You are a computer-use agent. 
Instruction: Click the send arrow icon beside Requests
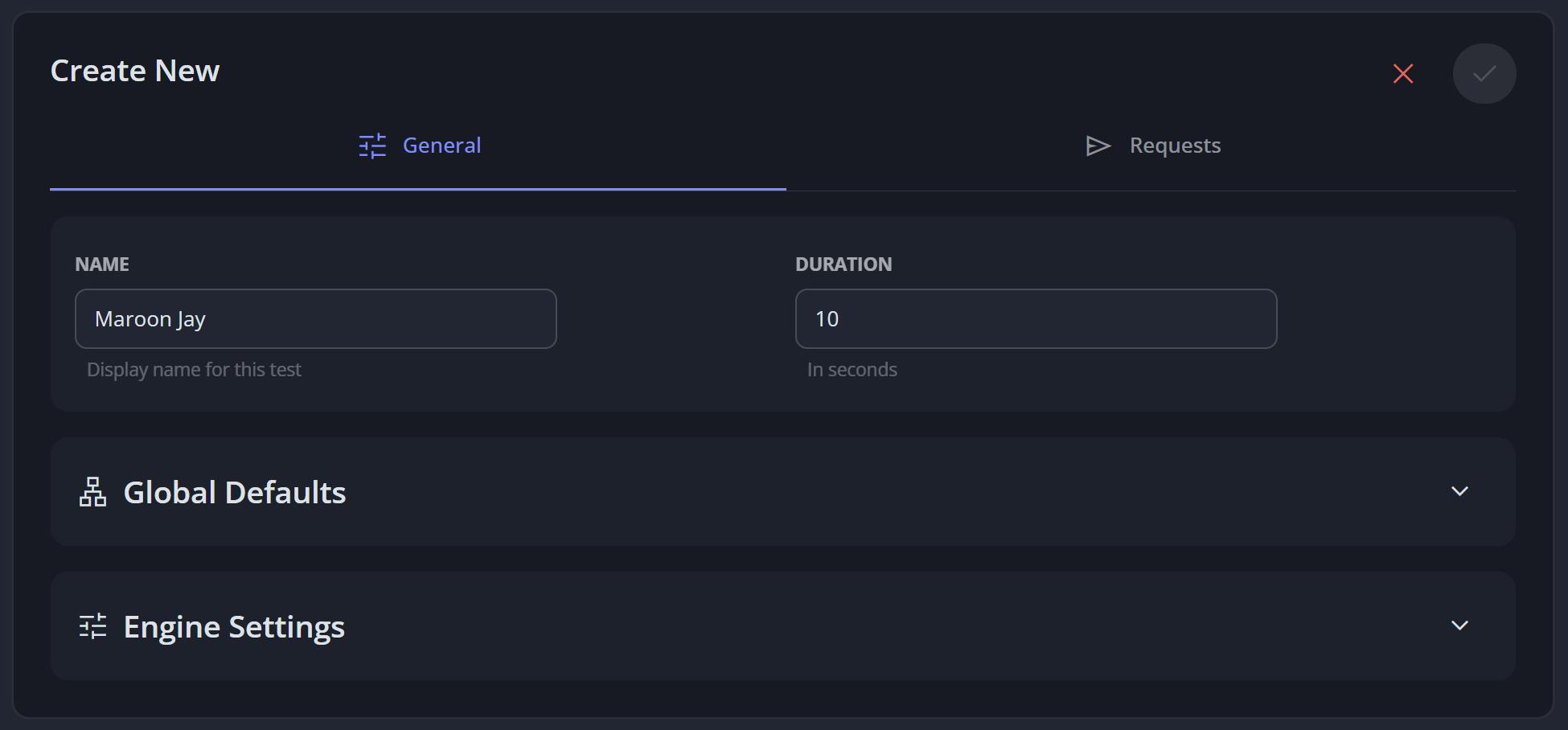1098,146
